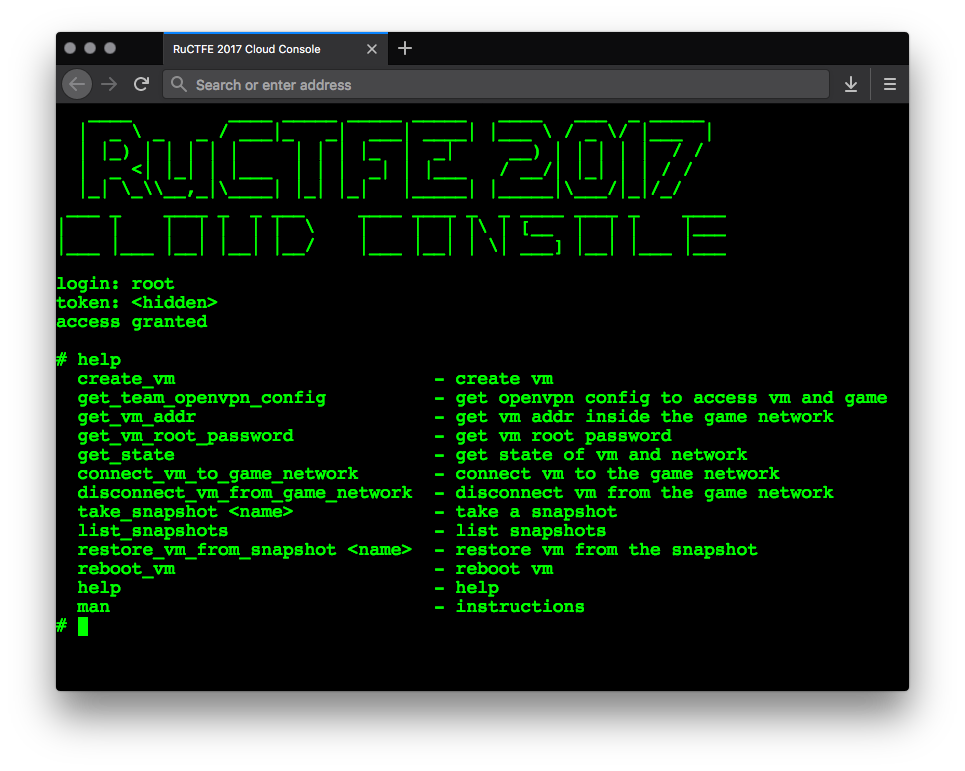The height and width of the screenshot is (771, 965).
Task: Click the green terminal cursor at the prompt
Action: (x=83, y=626)
